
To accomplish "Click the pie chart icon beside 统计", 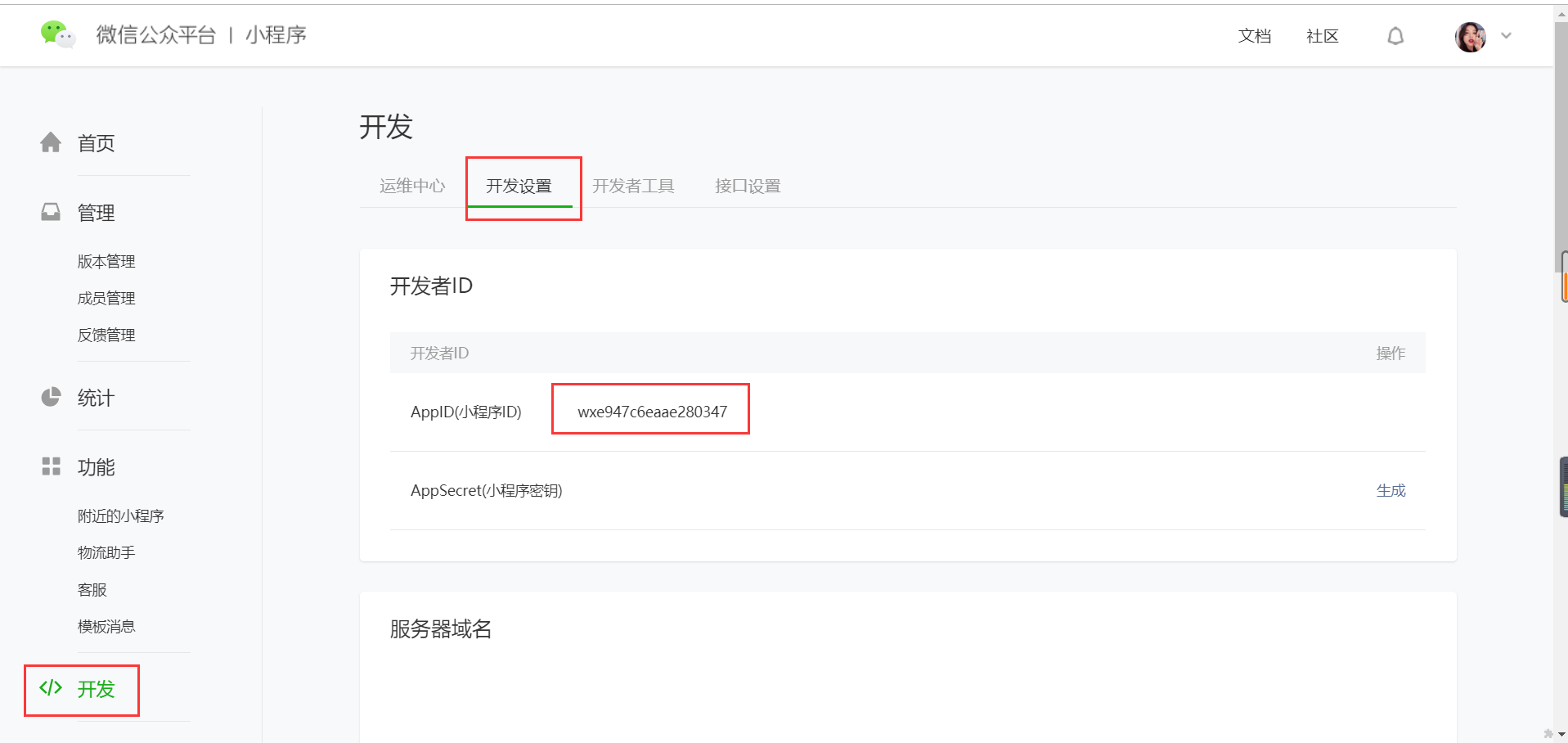I will (51, 397).
